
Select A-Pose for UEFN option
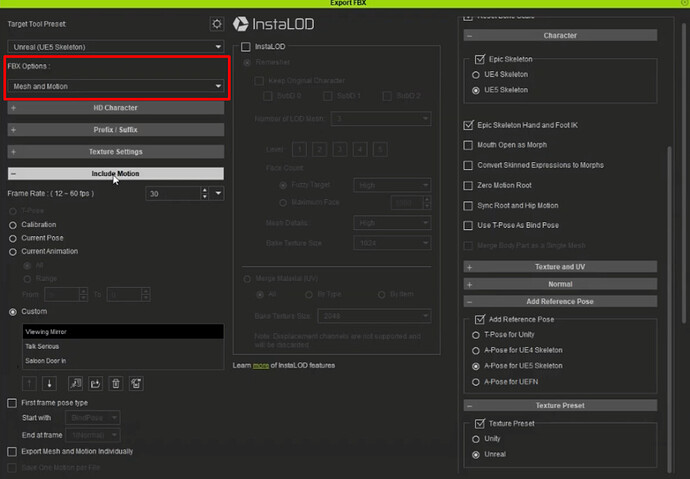(476, 382)
